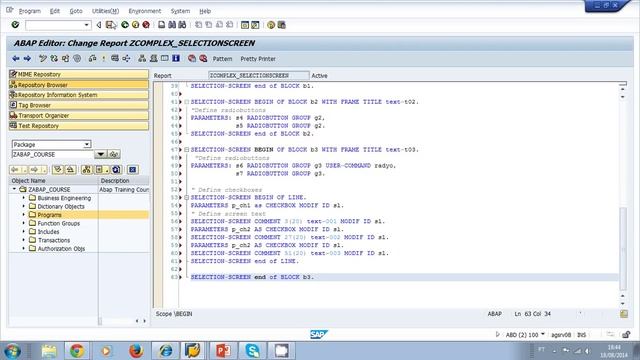Open the Environment menu
This screenshot has height=360, width=640.
pyautogui.click(x=144, y=11)
